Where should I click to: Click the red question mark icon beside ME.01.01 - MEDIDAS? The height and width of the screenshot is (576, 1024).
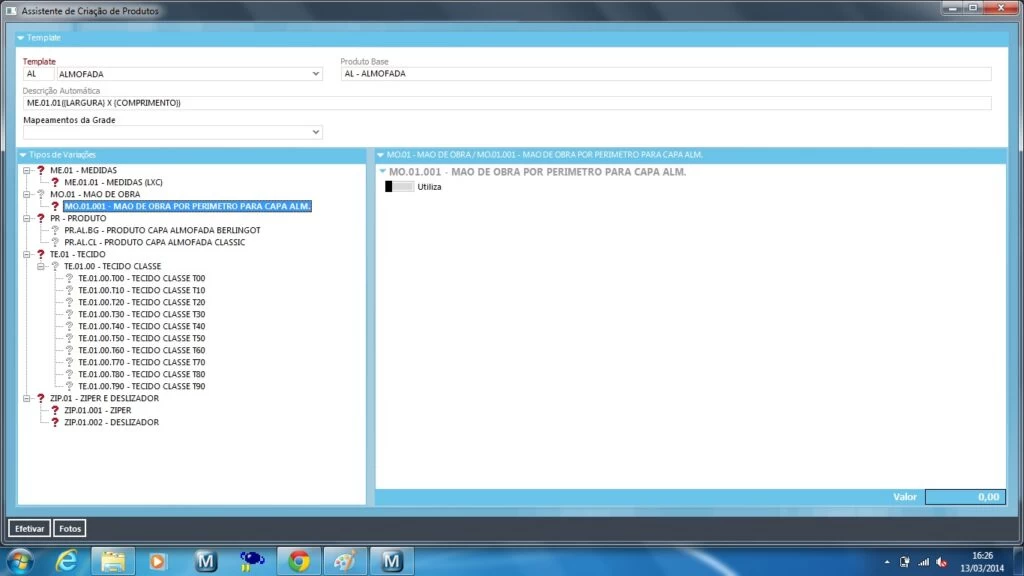[x=56, y=182]
